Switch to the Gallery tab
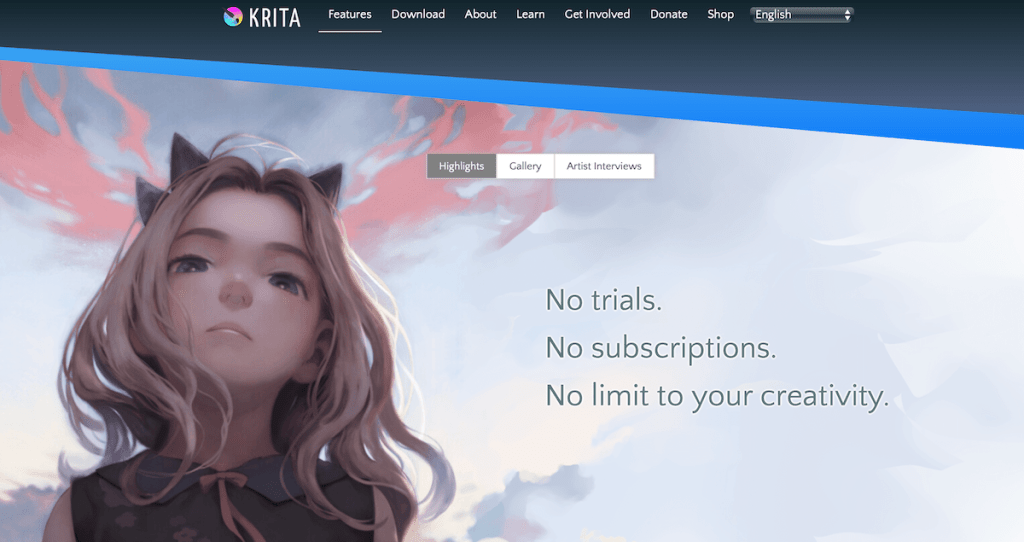 click(525, 166)
